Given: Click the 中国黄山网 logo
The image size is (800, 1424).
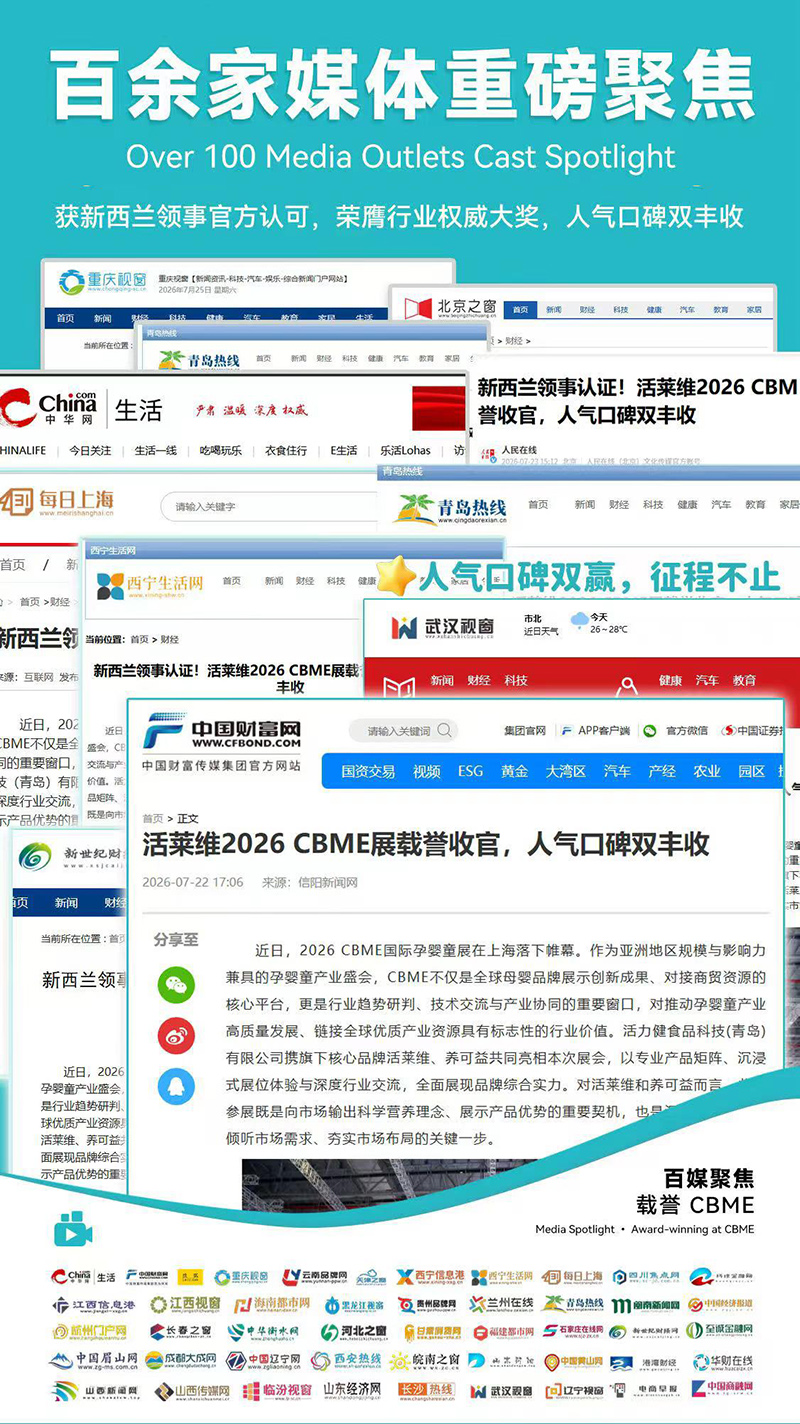Looking at the screenshot, I should [573, 1360].
